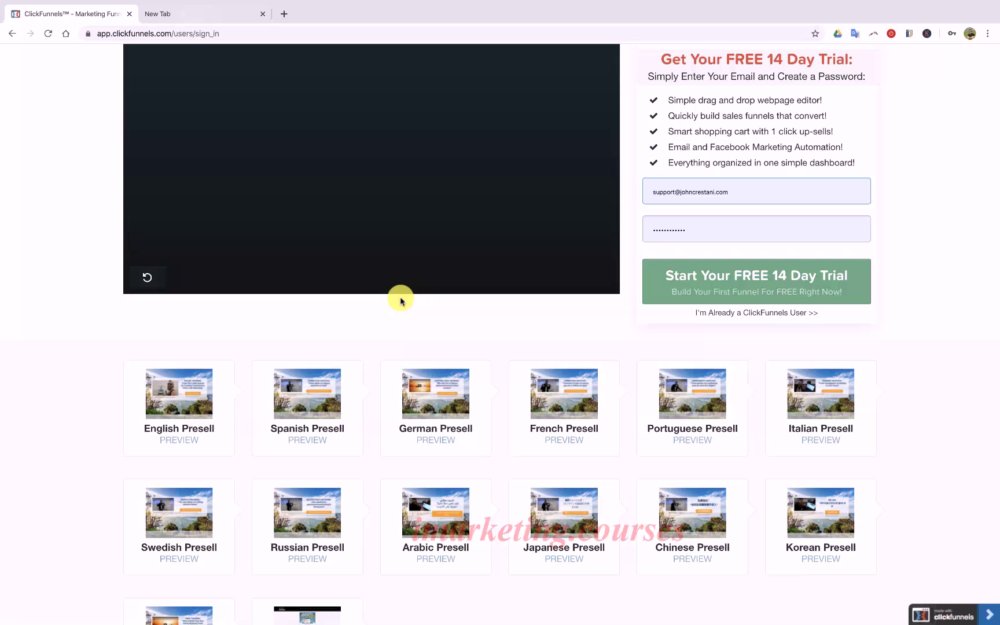
Task: Click the dark circular extension icon
Action: click(927, 33)
